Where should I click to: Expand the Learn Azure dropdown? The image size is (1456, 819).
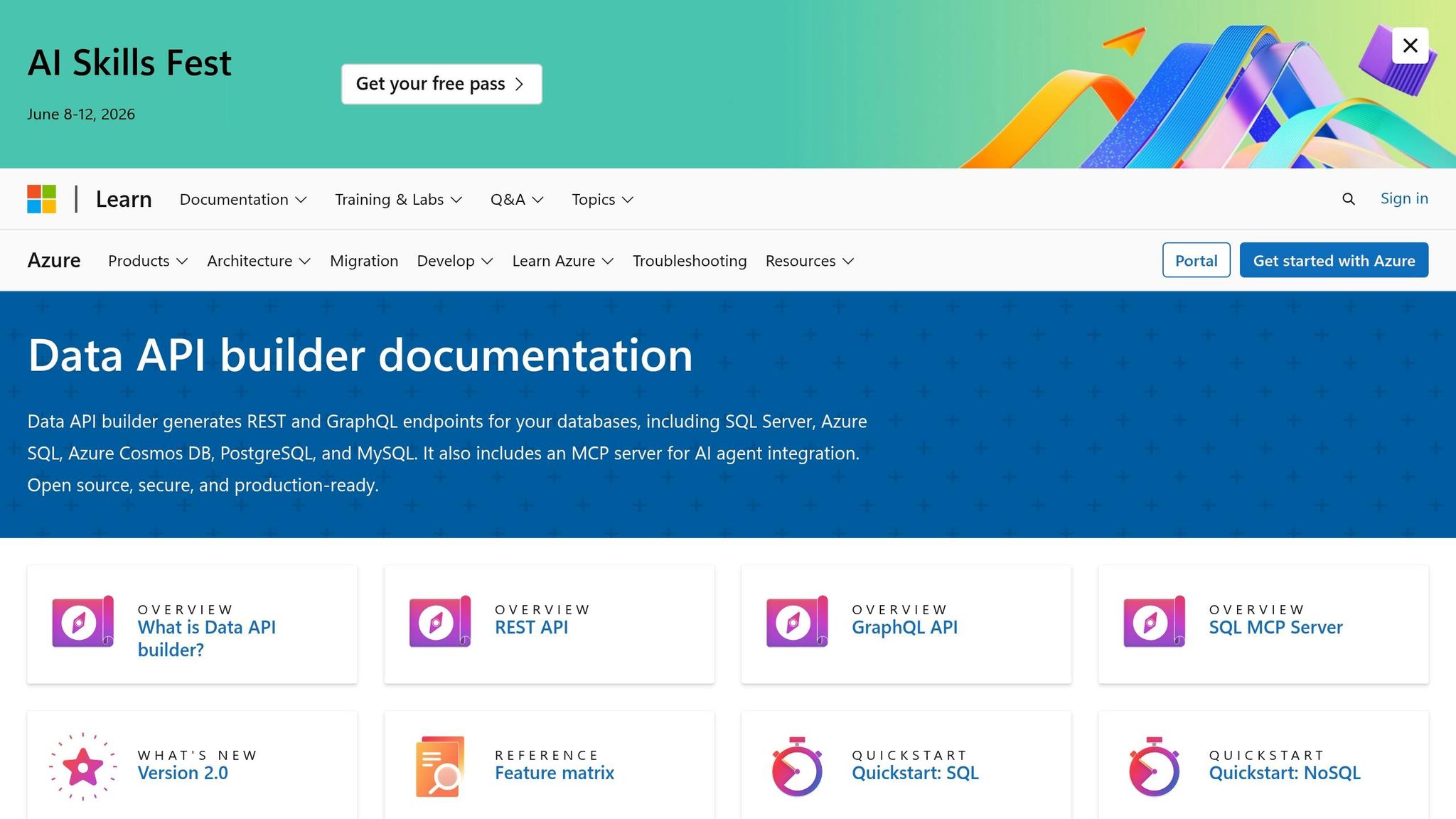[x=563, y=261]
